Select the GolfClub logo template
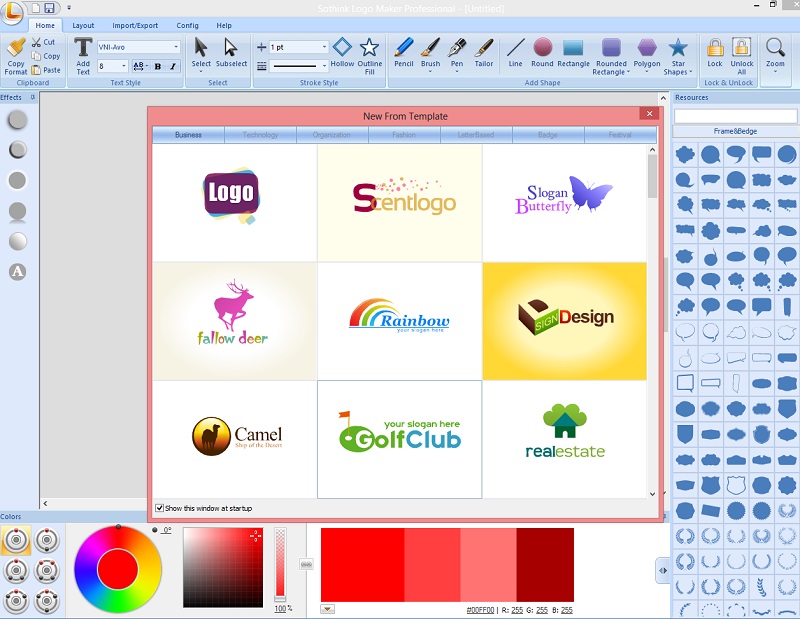Image resolution: width=800 pixels, height=619 pixels. coord(399,438)
